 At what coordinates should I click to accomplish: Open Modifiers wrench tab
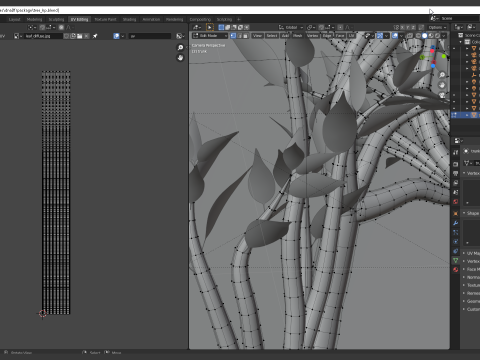coord(456,223)
